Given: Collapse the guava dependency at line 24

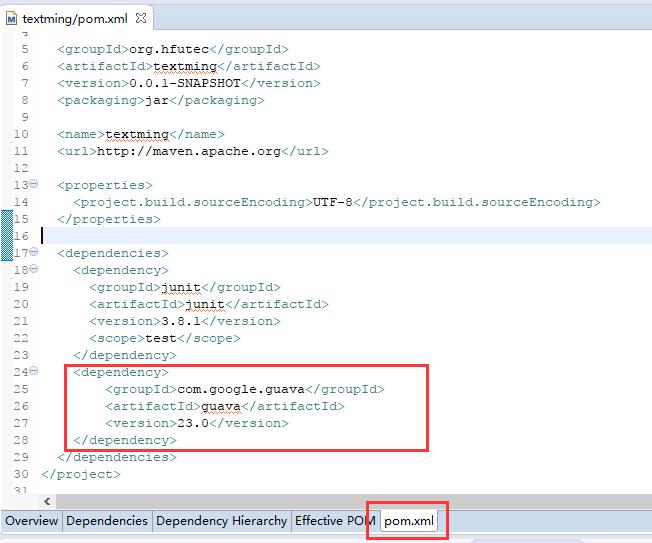Looking at the screenshot, I should pos(34,370).
